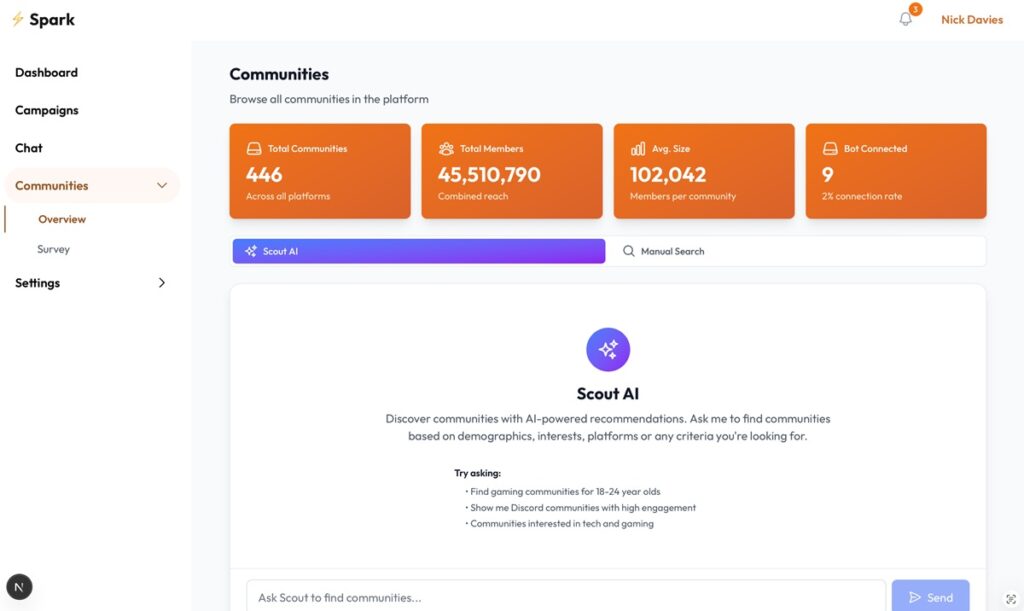Screen dimensions: 1024x611
Task: Switch to the Manual Search tab
Action: (x=794, y=251)
